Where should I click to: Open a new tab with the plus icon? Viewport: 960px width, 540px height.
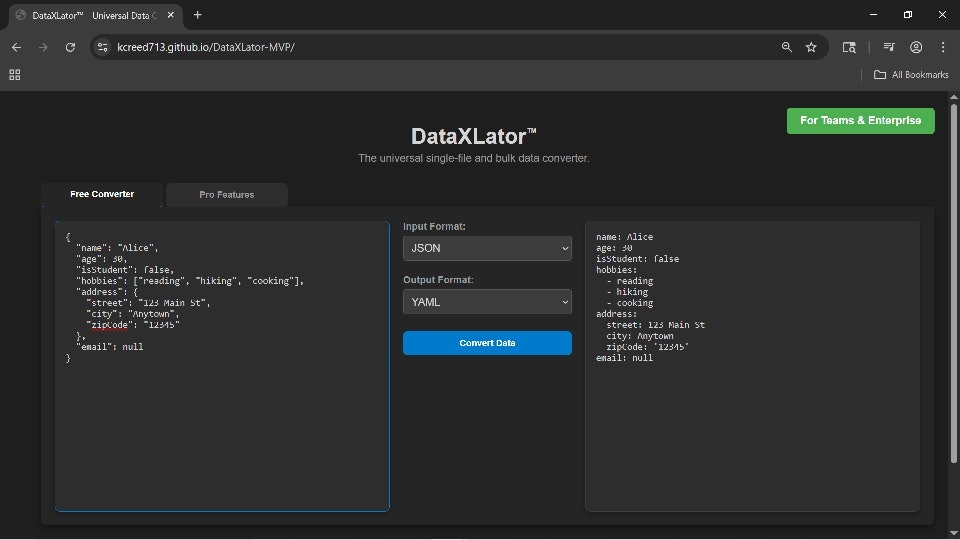tap(198, 15)
